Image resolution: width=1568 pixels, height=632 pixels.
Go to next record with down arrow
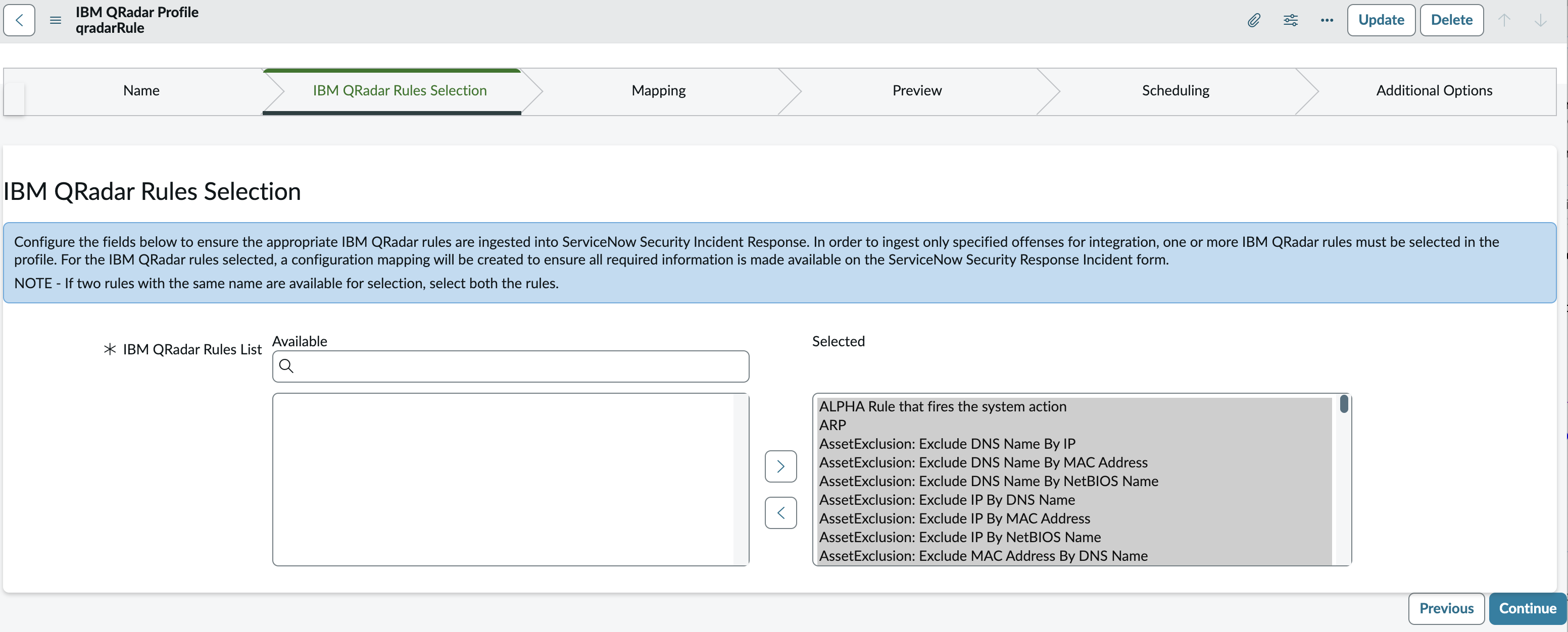click(1541, 20)
